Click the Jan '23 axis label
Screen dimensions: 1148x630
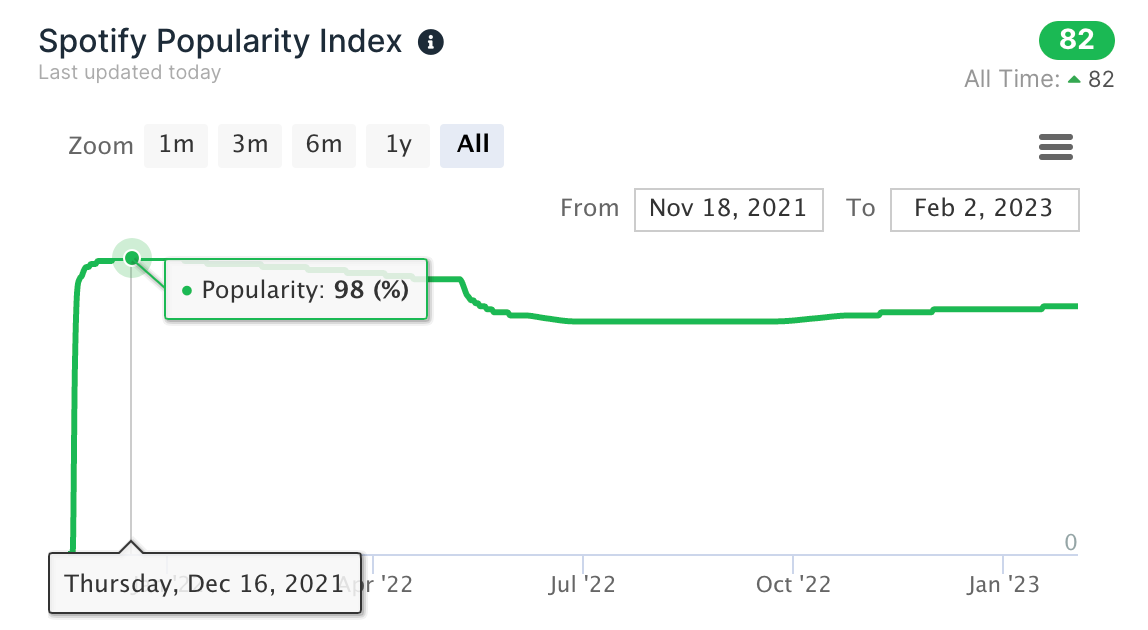(x=1003, y=584)
